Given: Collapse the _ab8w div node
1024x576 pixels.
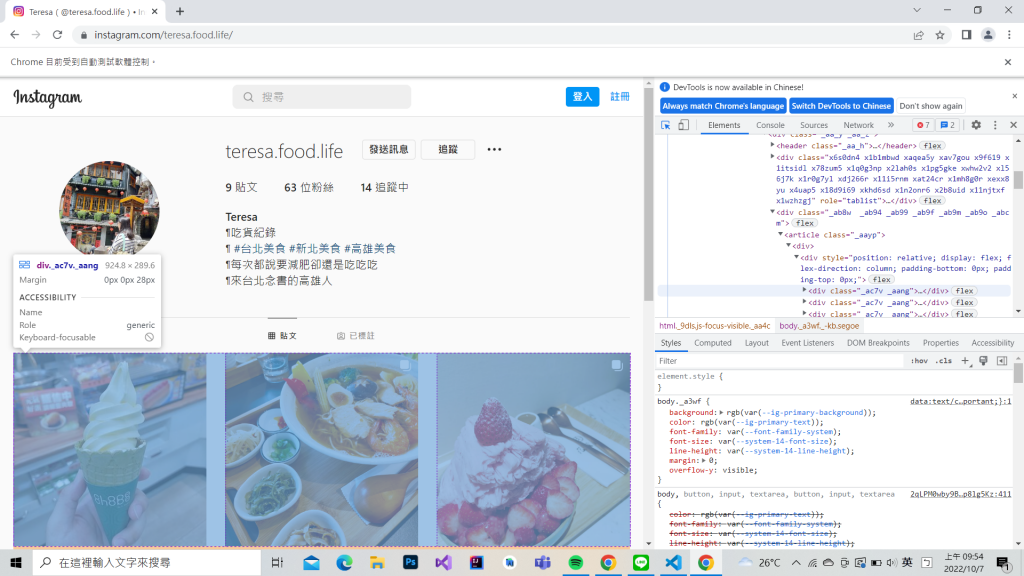Looking at the screenshot, I should 773,212.
